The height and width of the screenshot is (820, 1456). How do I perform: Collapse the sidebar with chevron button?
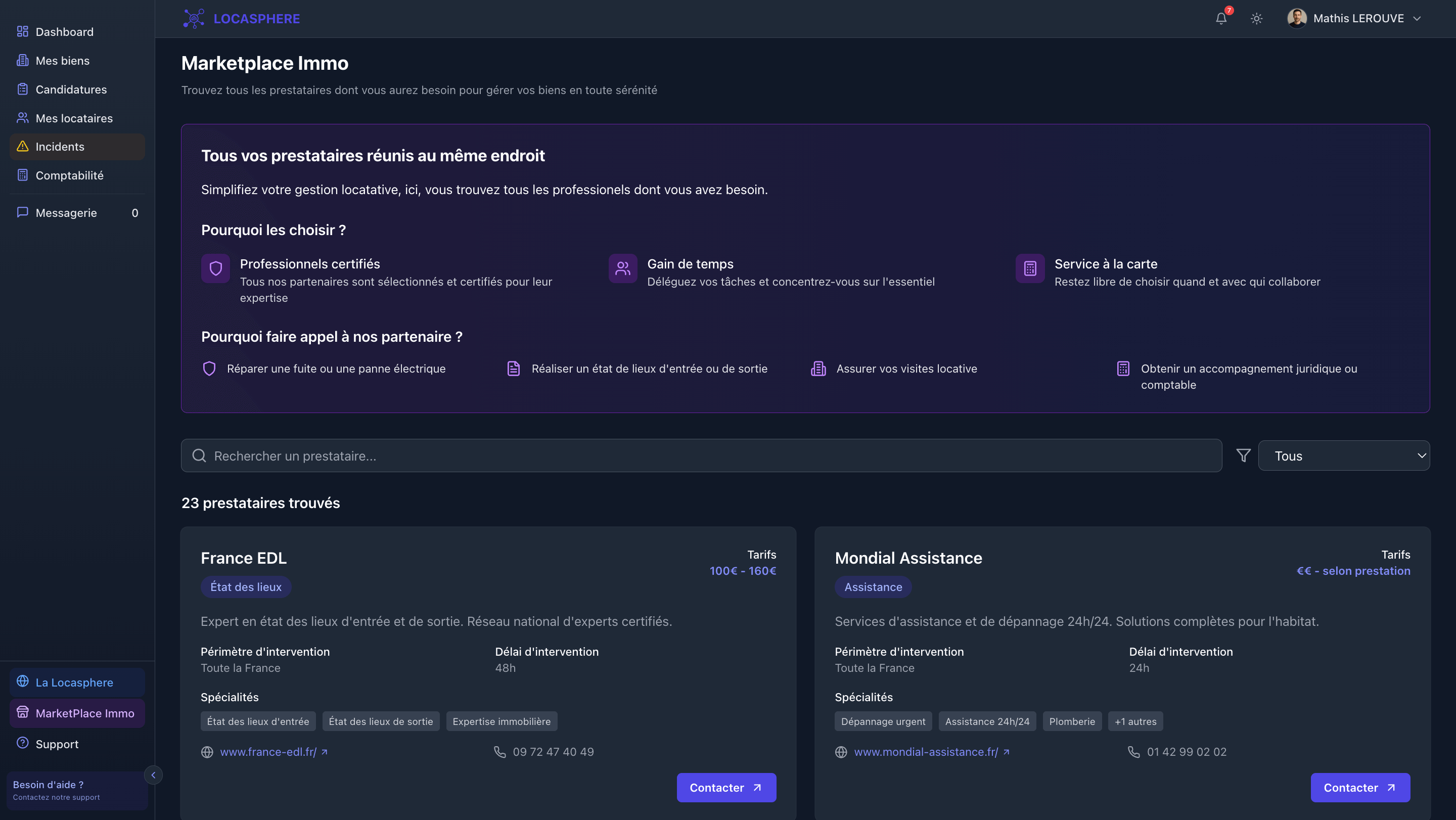point(153,775)
